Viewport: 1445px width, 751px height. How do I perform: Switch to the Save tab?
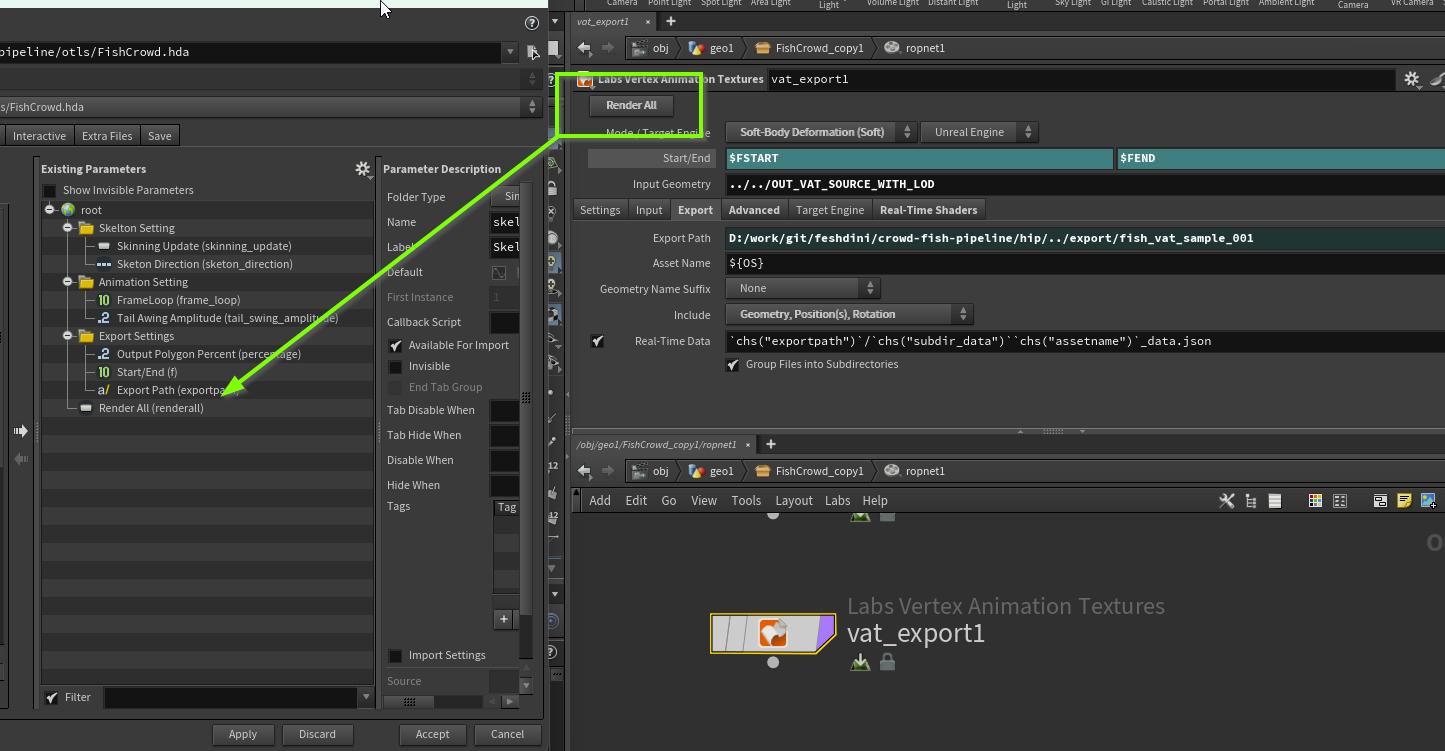coord(160,136)
